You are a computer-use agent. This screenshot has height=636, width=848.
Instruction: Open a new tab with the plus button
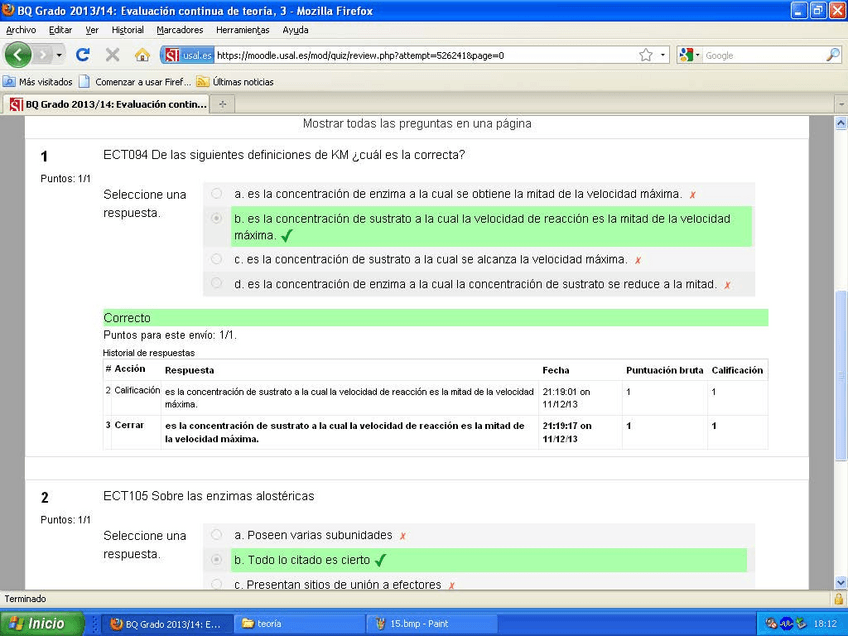coord(222,104)
